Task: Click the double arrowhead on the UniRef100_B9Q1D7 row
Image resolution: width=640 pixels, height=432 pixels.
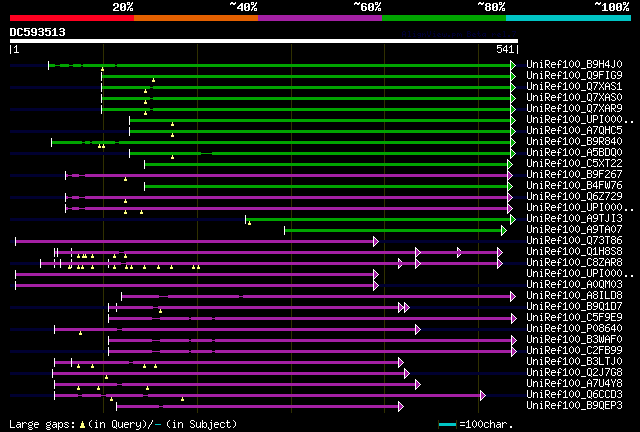Action: pos(404,307)
